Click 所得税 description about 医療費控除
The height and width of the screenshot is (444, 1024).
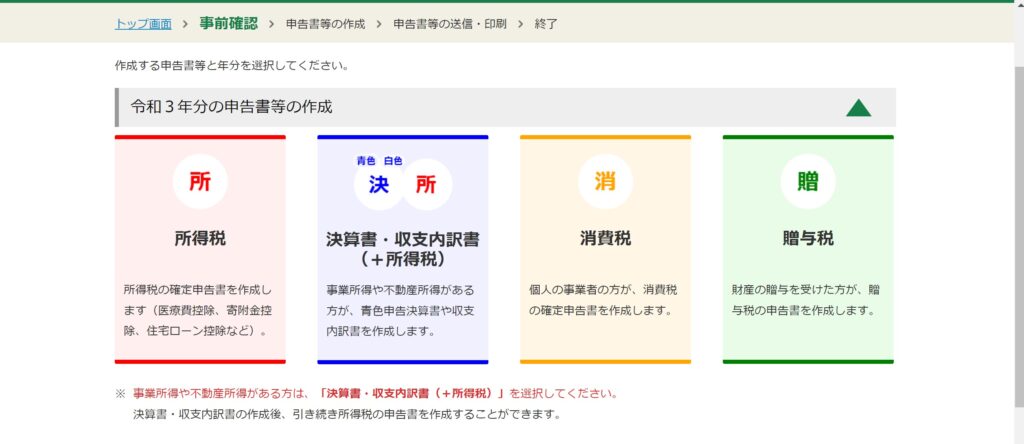[x=198, y=310]
